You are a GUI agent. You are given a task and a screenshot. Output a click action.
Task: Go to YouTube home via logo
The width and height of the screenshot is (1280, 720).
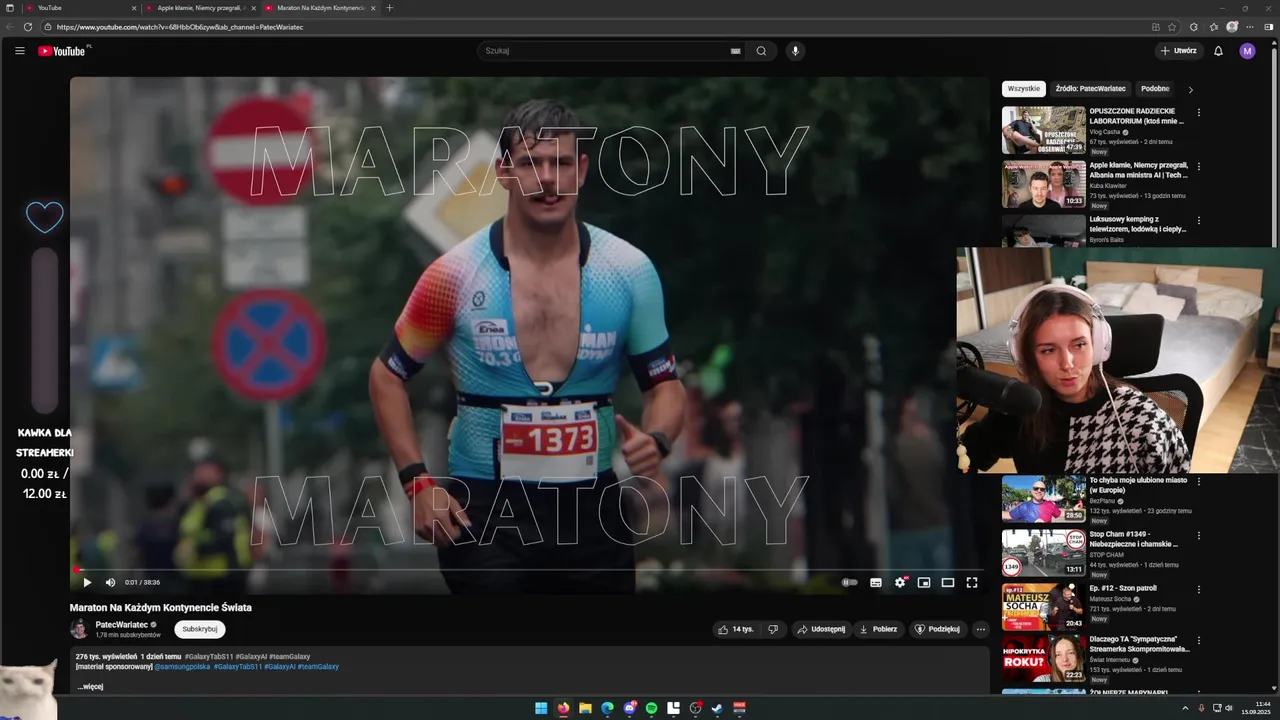(62, 51)
